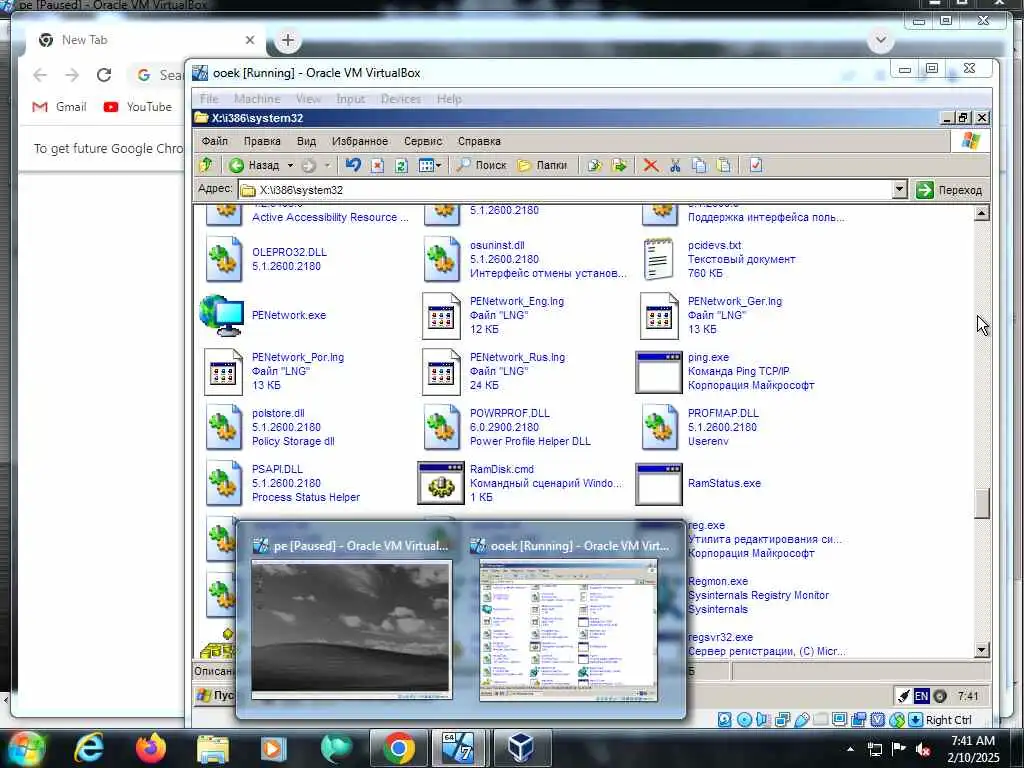This screenshot has height=768, width=1024.
Task: Click the EN language indicator in guest tray
Action: tap(921, 696)
